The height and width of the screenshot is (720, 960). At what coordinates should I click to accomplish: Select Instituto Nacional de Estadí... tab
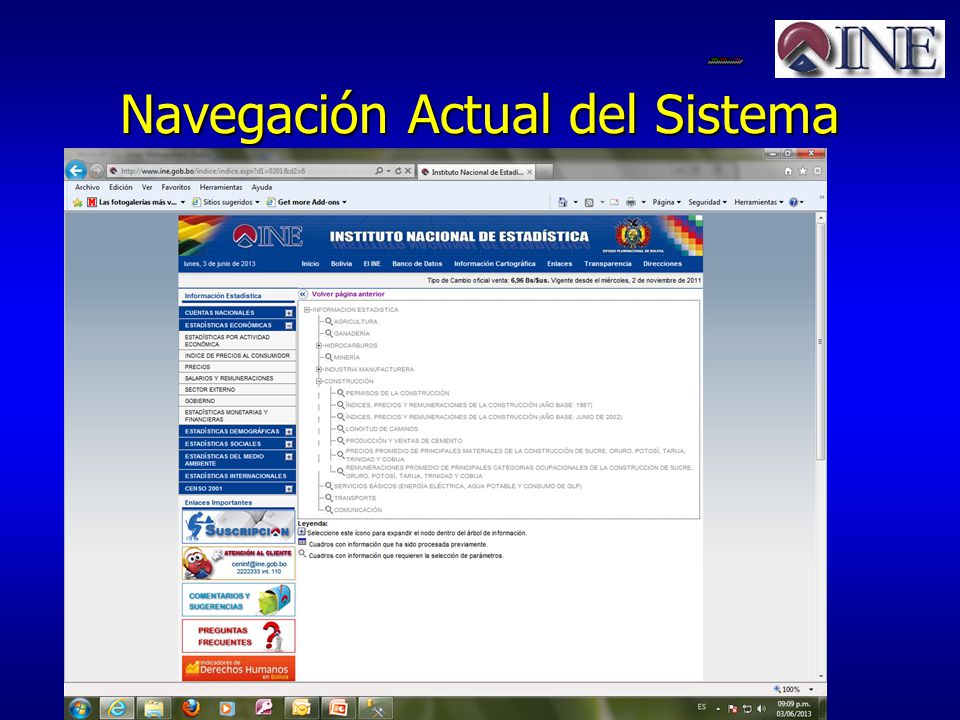[x=477, y=172]
